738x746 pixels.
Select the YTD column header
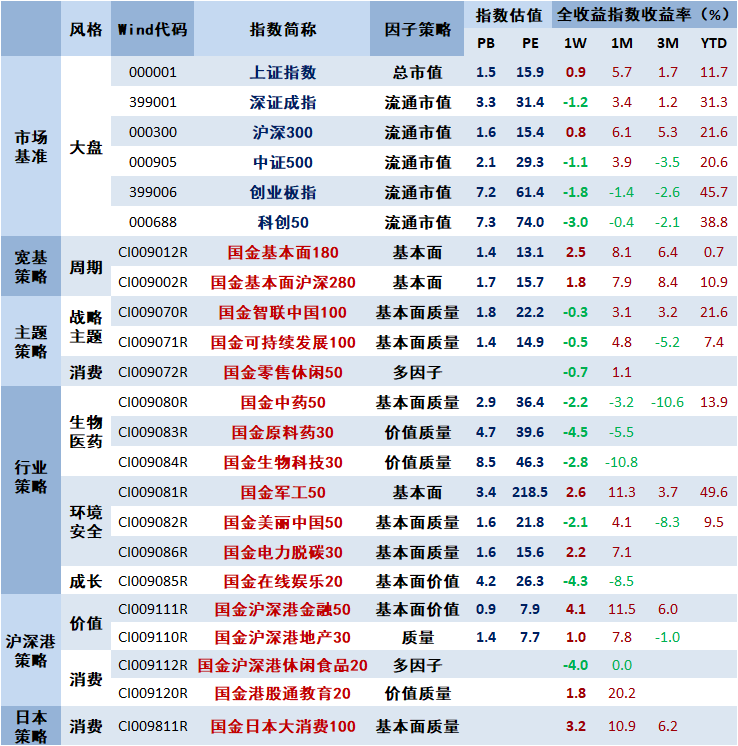click(x=714, y=43)
